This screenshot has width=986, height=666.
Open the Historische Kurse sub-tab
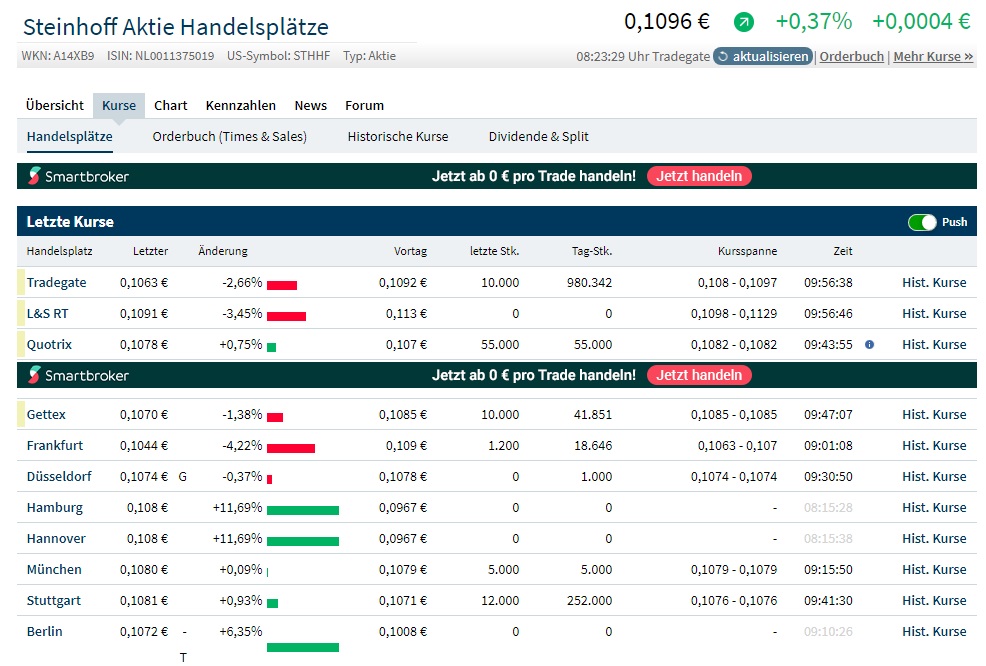[398, 136]
